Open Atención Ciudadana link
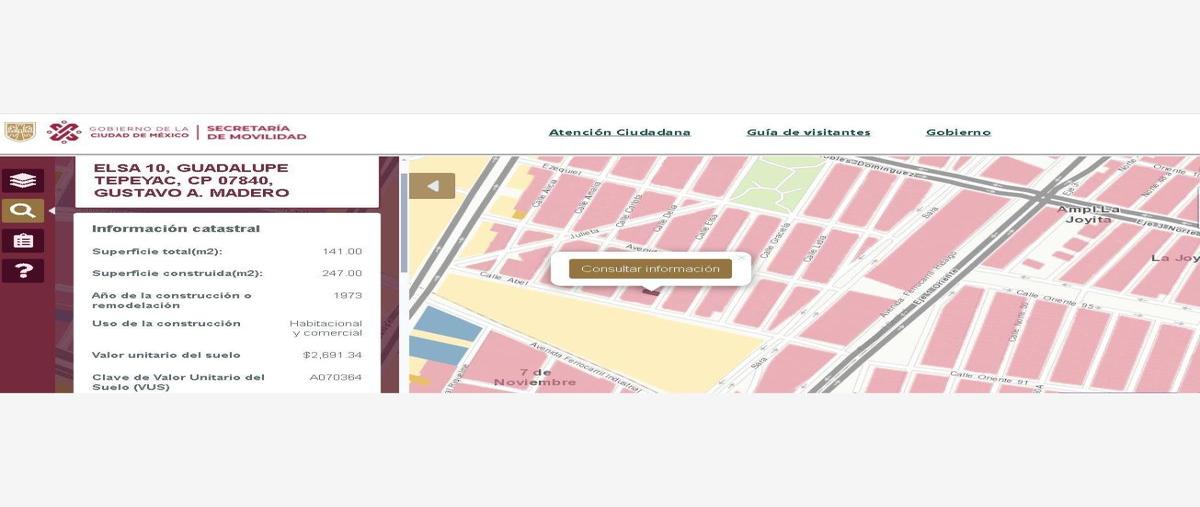This screenshot has width=1200, height=507. (619, 132)
